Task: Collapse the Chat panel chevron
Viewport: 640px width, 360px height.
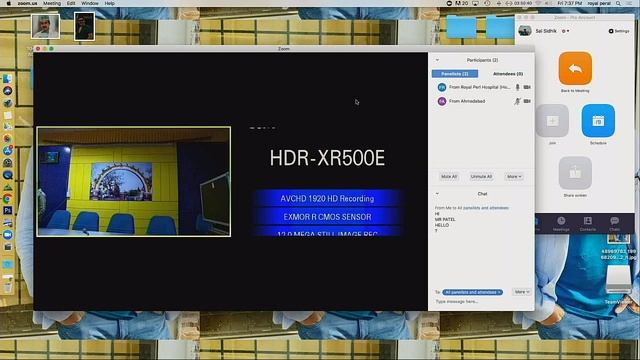Action: point(437,194)
